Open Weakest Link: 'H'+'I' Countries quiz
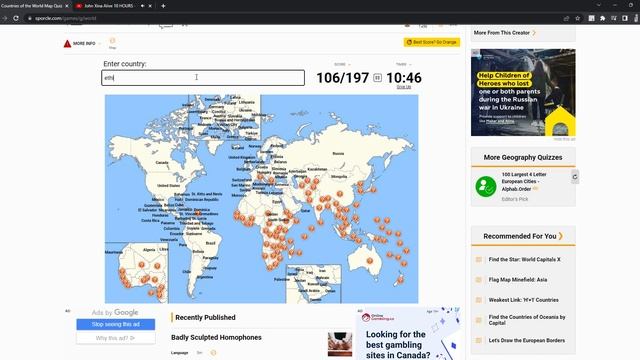 pyautogui.click(x=524, y=300)
